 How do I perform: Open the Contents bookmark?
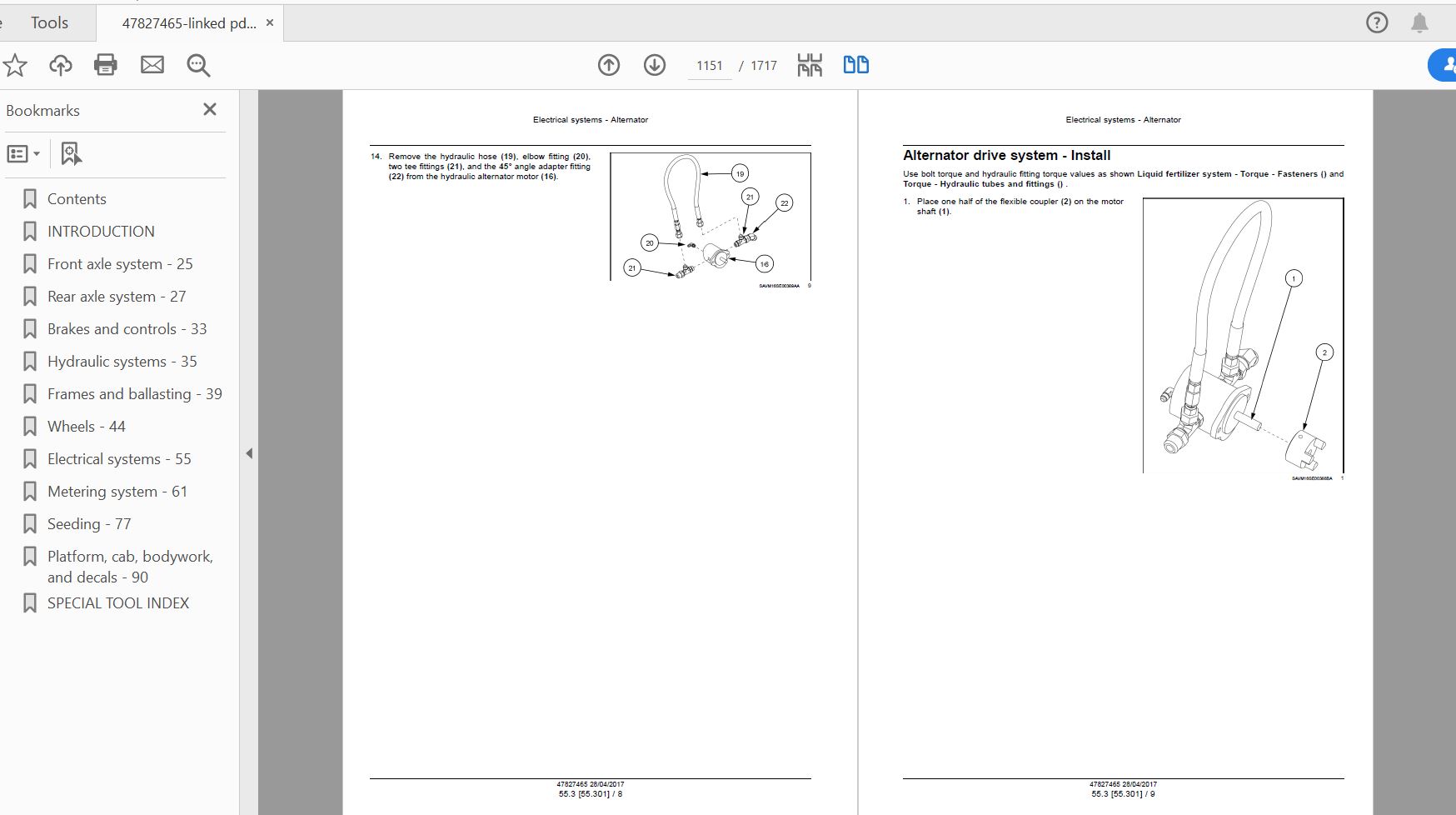(x=77, y=198)
